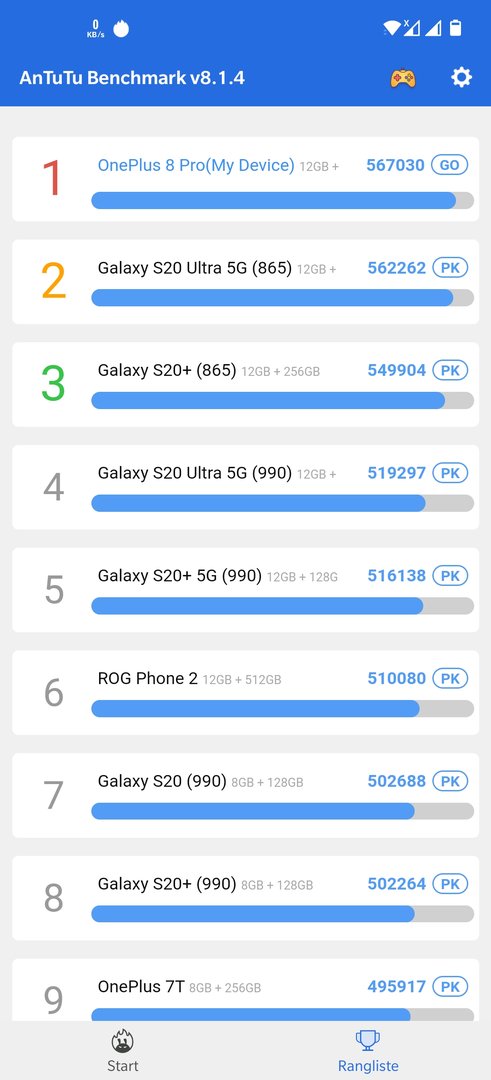This screenshot has height=1080, width=491.
Task: Tap the Rangliste trophy icon
Action: (368, 1040)
